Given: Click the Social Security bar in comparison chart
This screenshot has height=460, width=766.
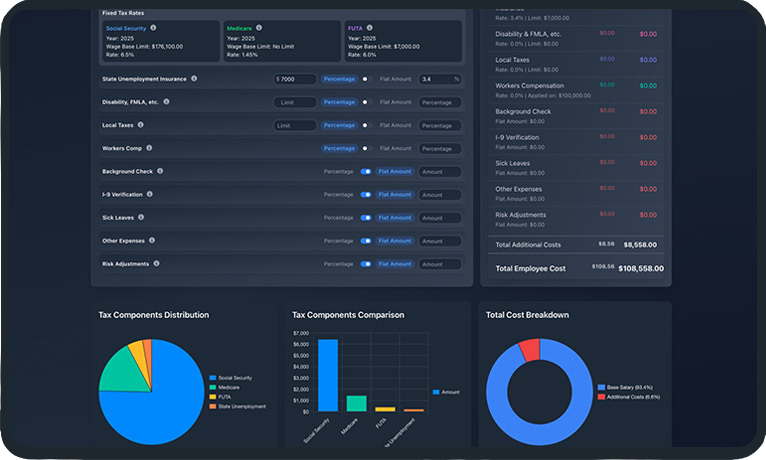Looking at the screenshot, I should [x=327, y=375].
